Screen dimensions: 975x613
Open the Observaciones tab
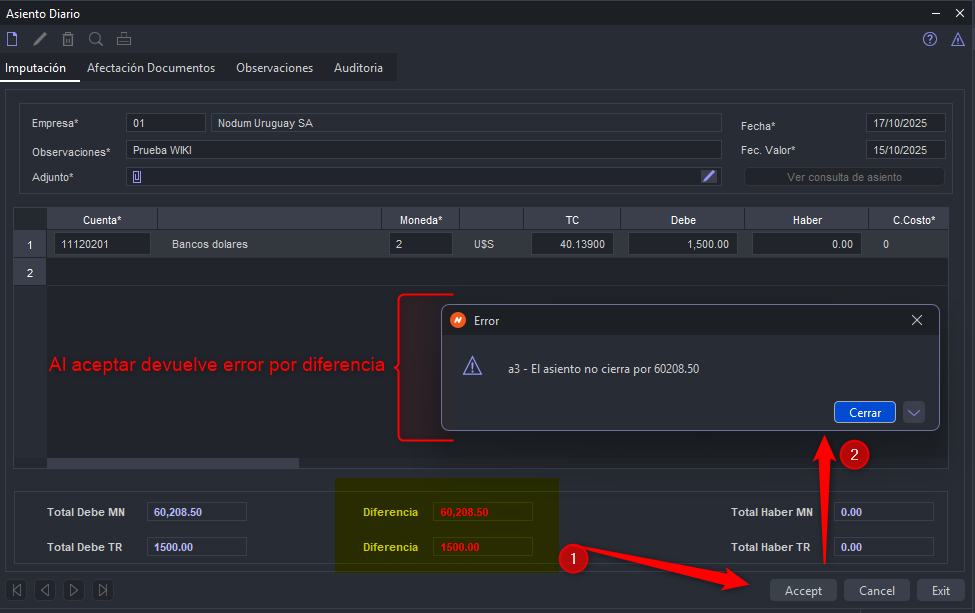(x=274, y=68)
